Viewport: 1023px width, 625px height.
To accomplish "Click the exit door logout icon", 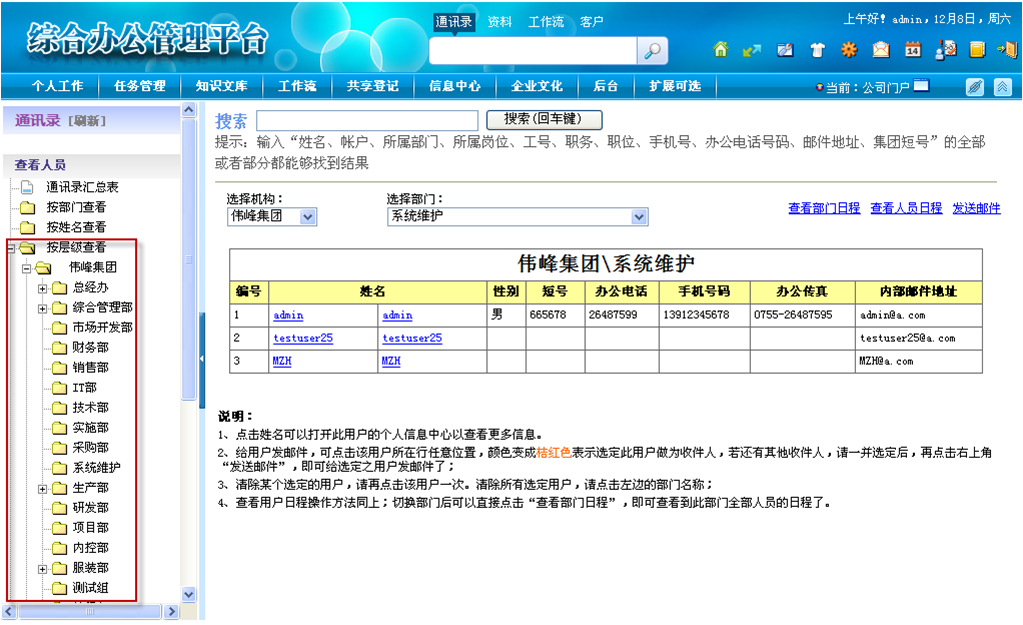I will point(1007,50).
